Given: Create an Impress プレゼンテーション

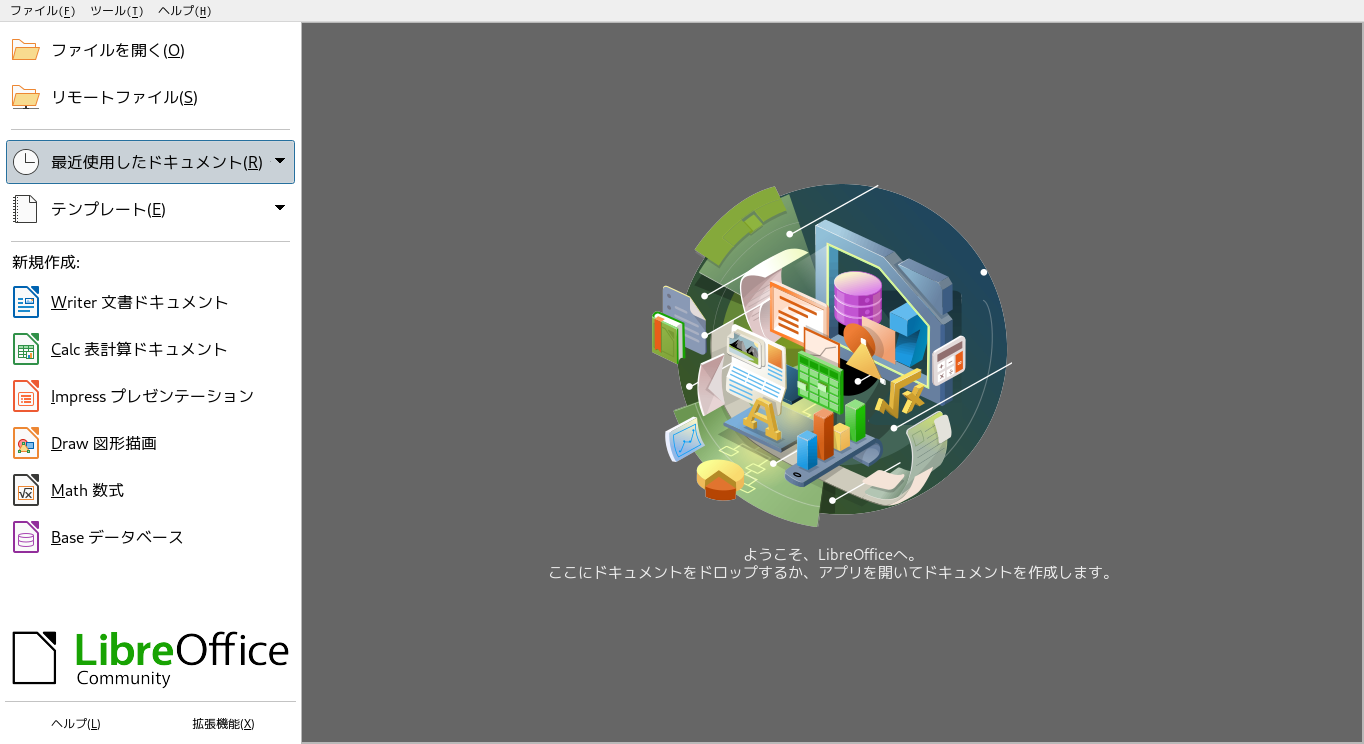Looking at the screenshot, I should [x=150, y=396].
